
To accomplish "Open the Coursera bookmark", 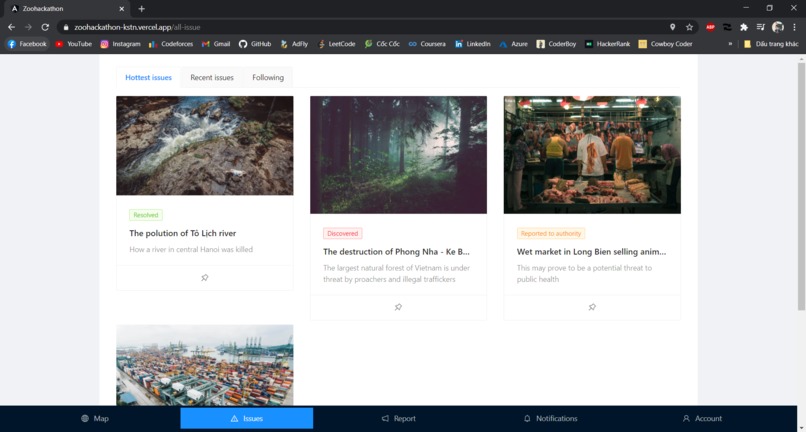I will point(427,44).
